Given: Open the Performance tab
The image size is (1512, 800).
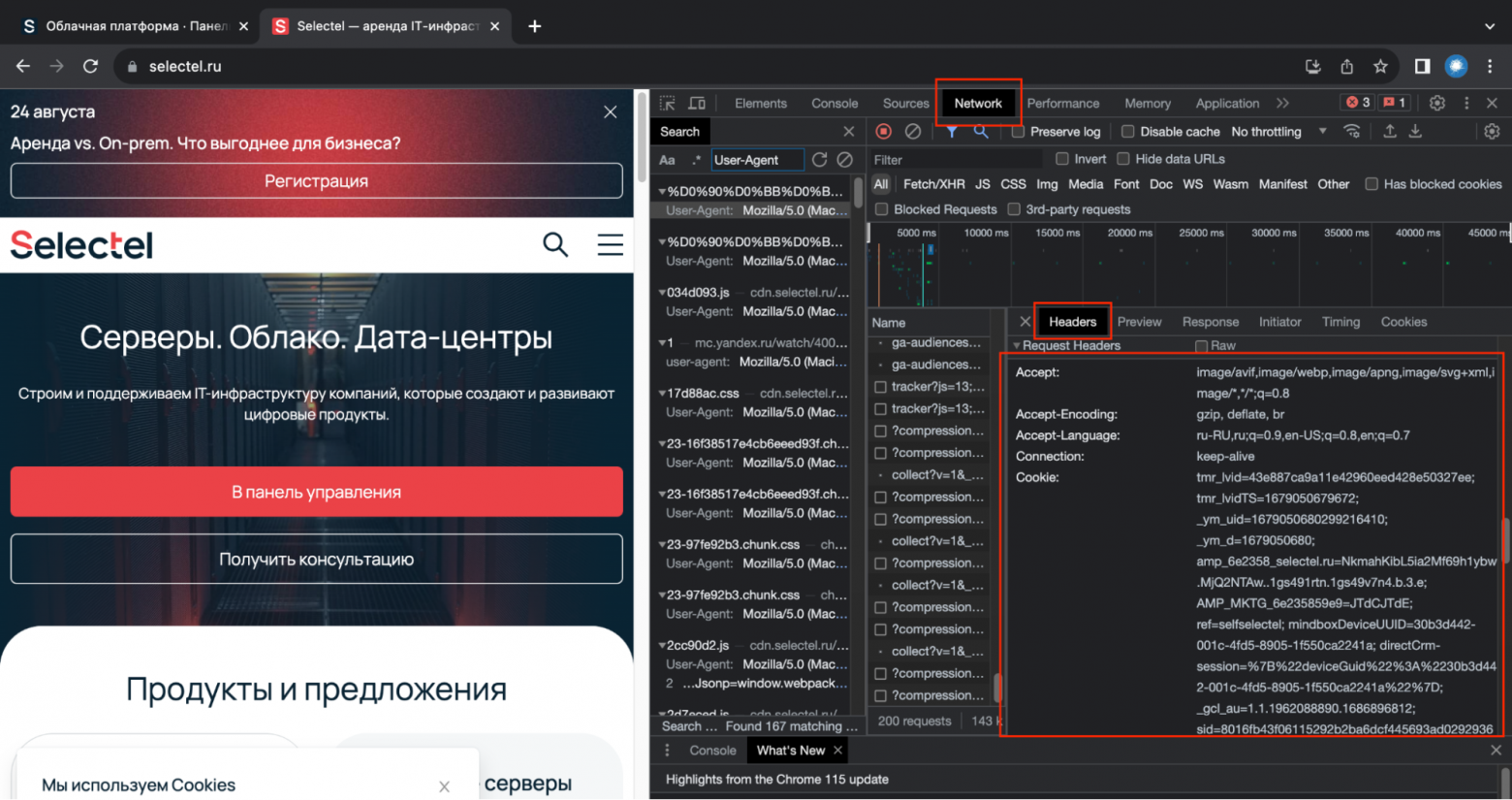Looking at the screenshot, I should point(1063,103).
